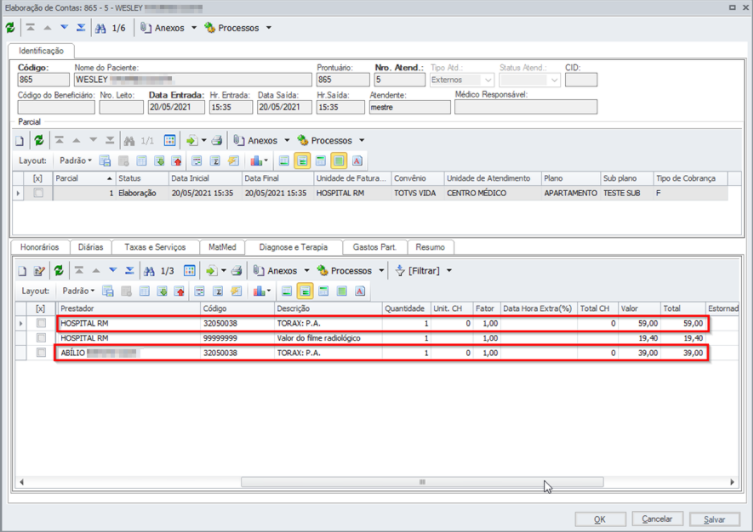753x532 pixels.
Task: Refresh the Parcial grid
Action: (39, 141)
